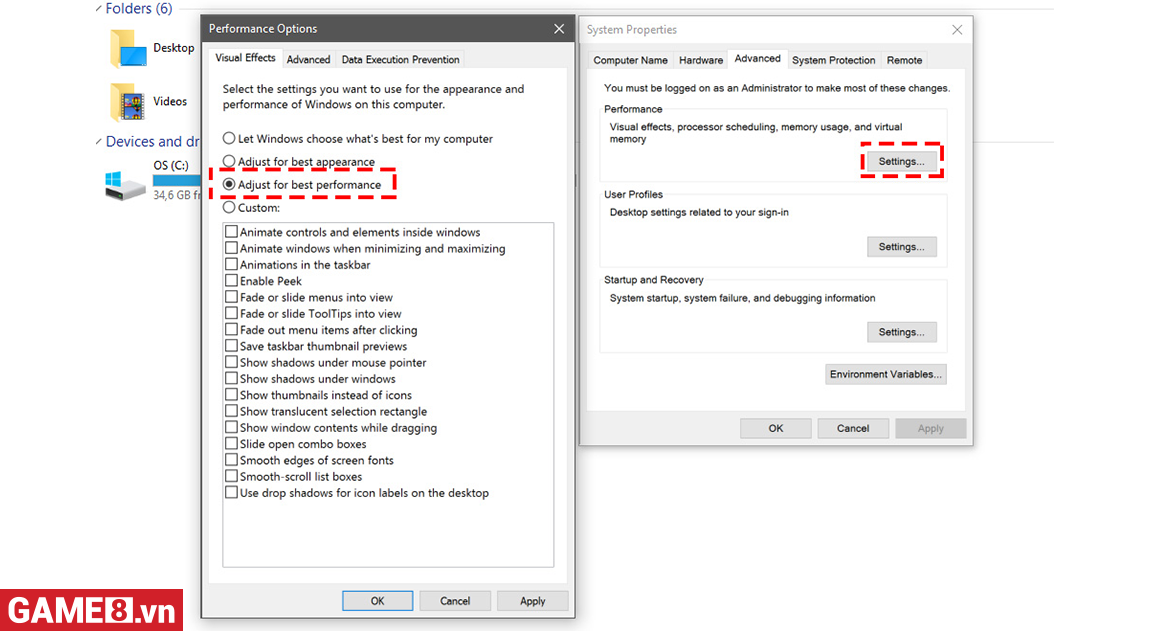Close the System Properties window
The width and height of the screenshot is (1151, 631).
(957, 30)
